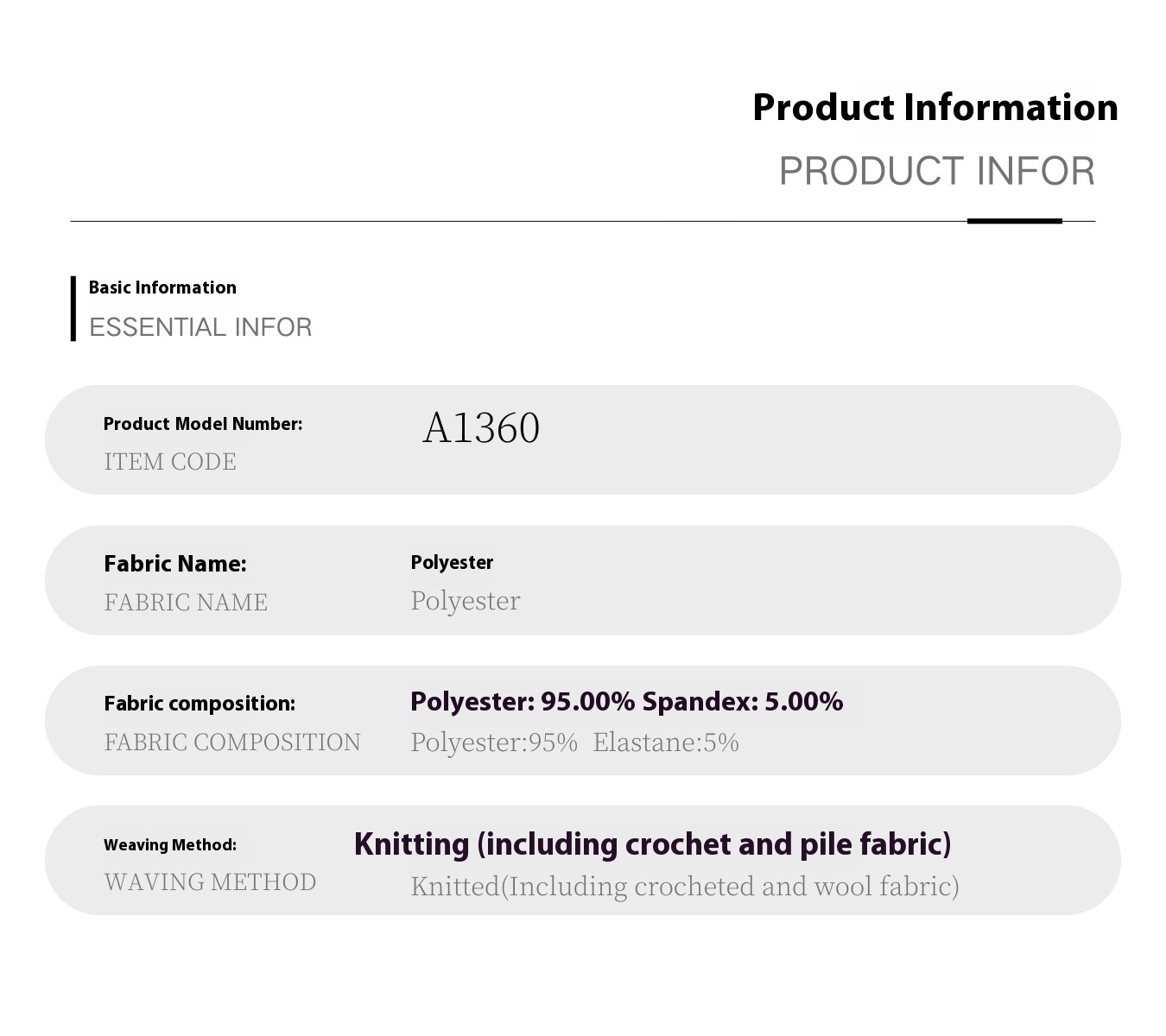Click the gray "WAVING METHOD" caption
This screenshot has width=1166, height=1036.
210,881
